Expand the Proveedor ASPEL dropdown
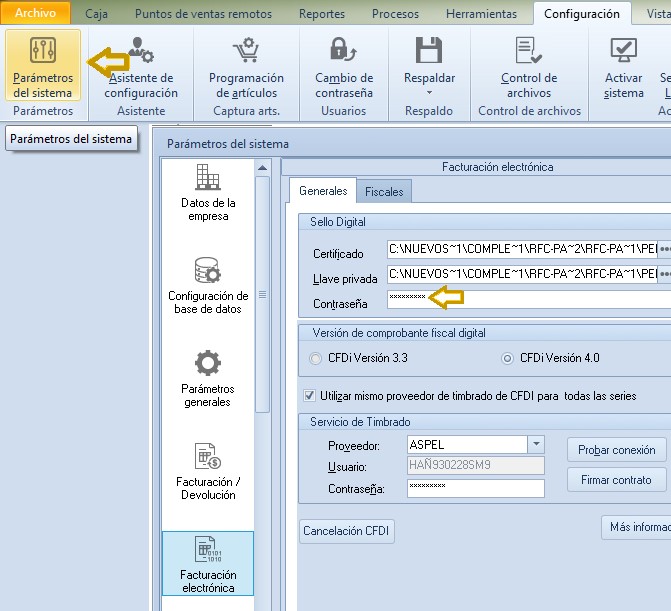Screen dimensions: 671x611 pyautogui.click(x=536, y=444)
